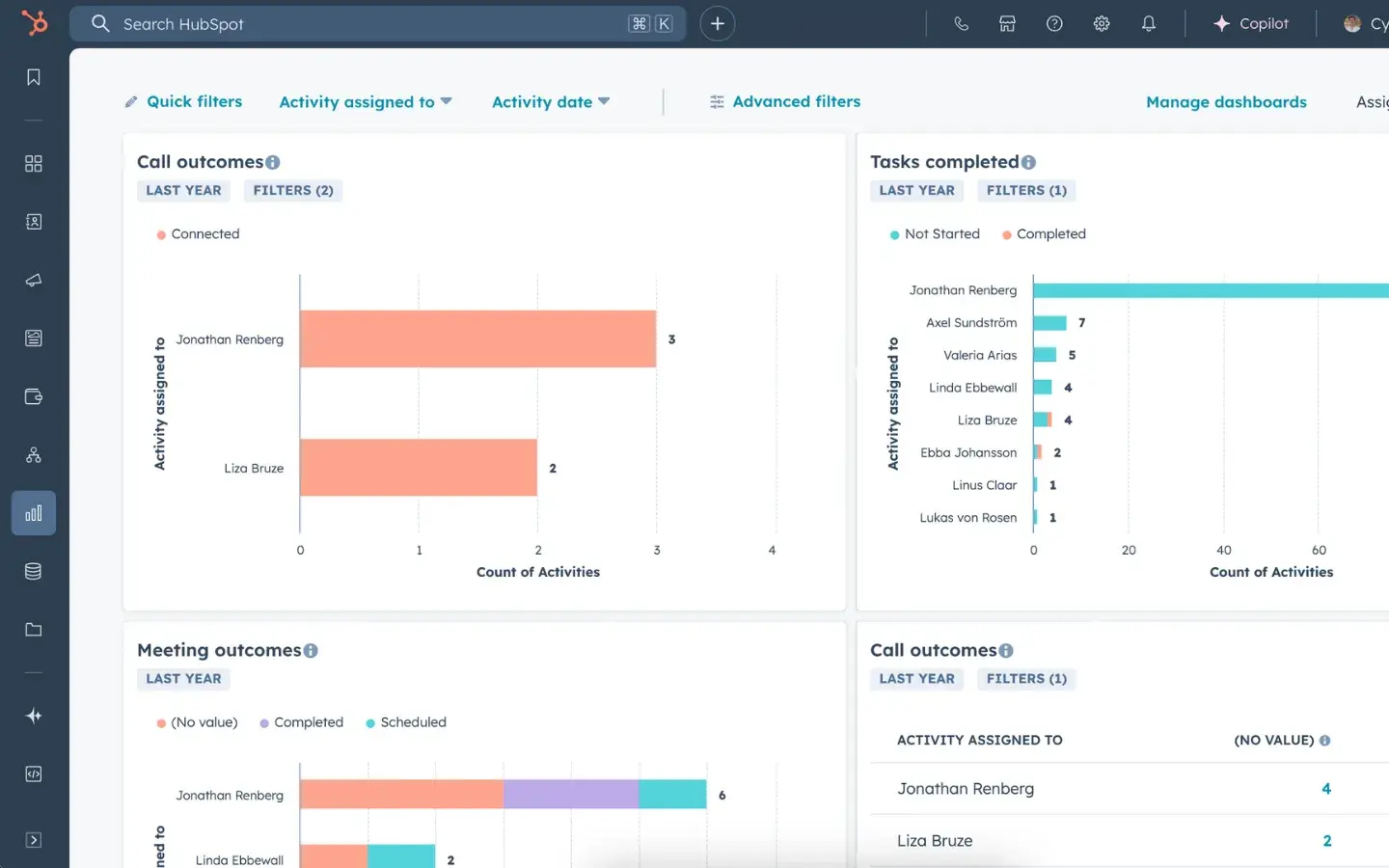
Task: Open the Marketplace storefront icon
Action: pos(1007,24)
